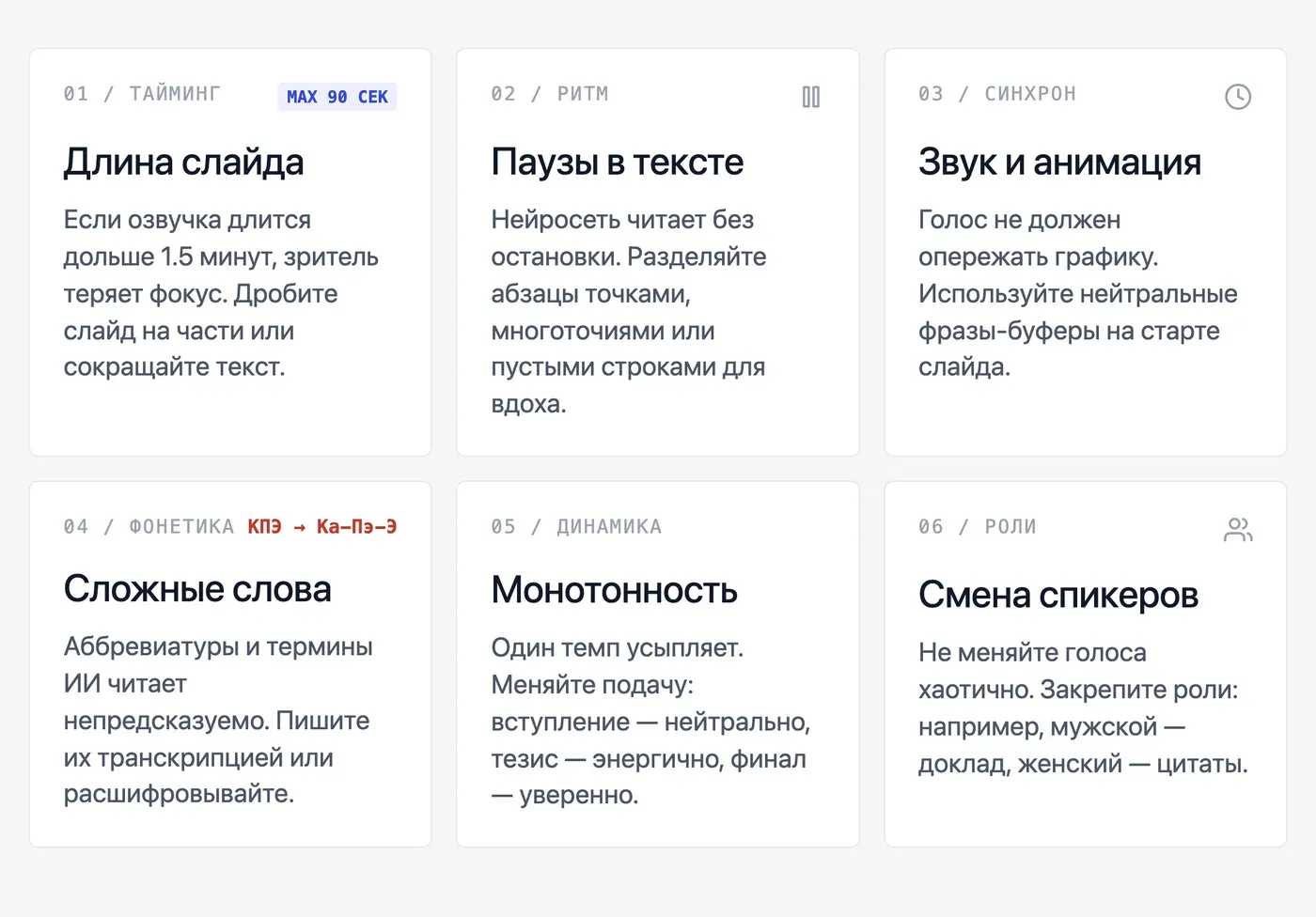Click the label 01 / ТАЙМИНГ

point(142,94)
